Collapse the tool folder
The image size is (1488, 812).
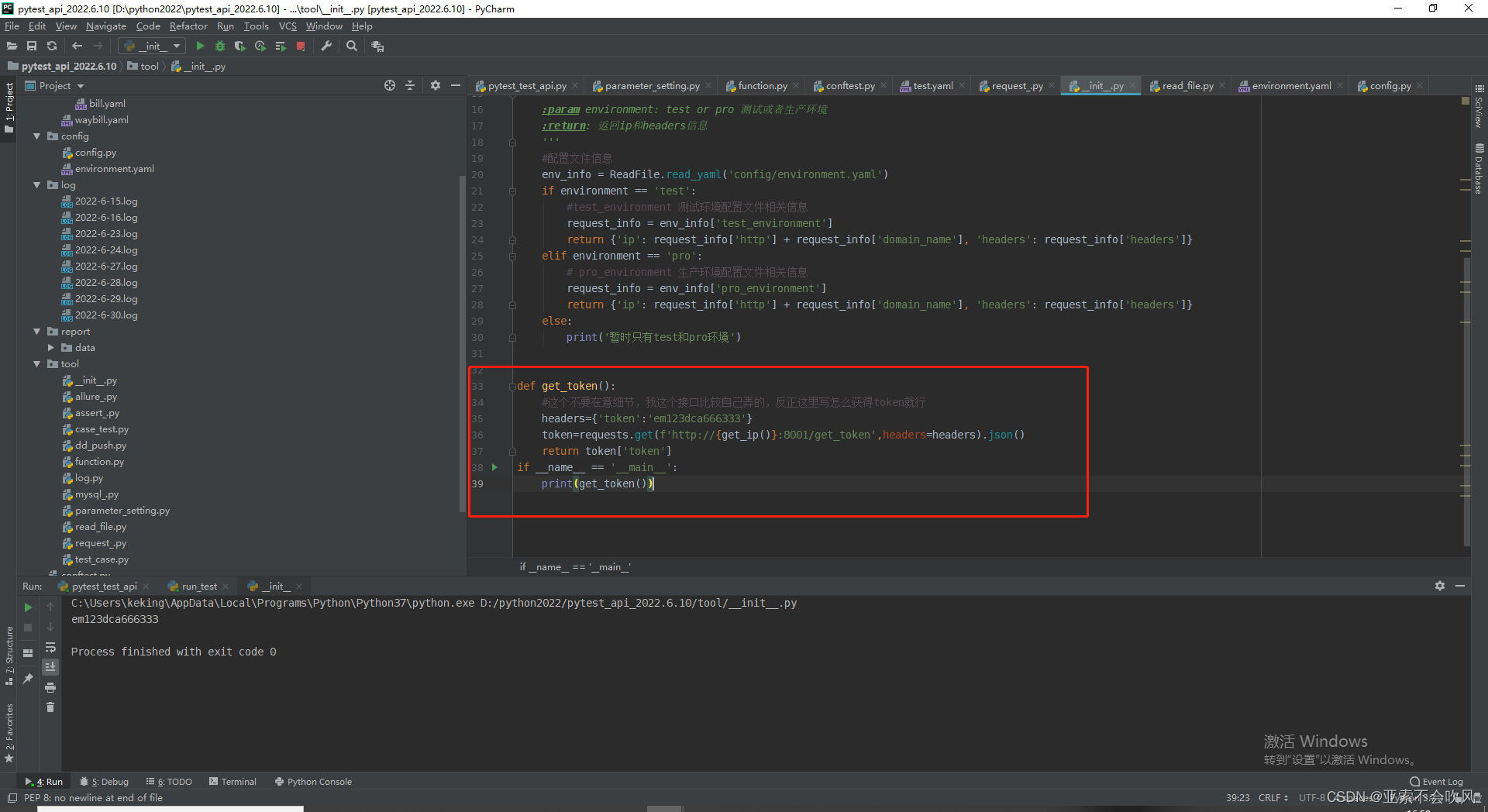coord(36,364)
